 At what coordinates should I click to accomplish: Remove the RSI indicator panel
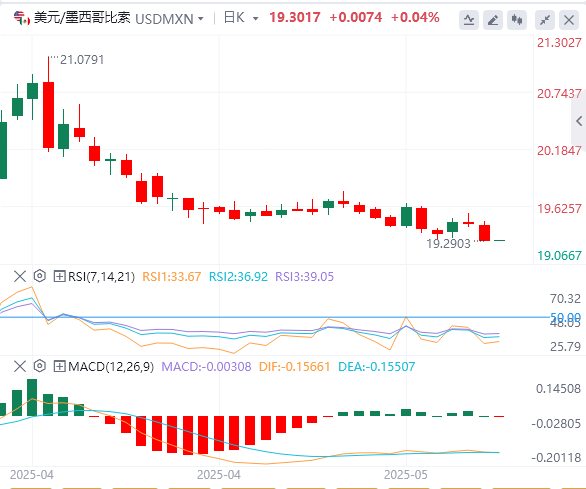(20, 277)
